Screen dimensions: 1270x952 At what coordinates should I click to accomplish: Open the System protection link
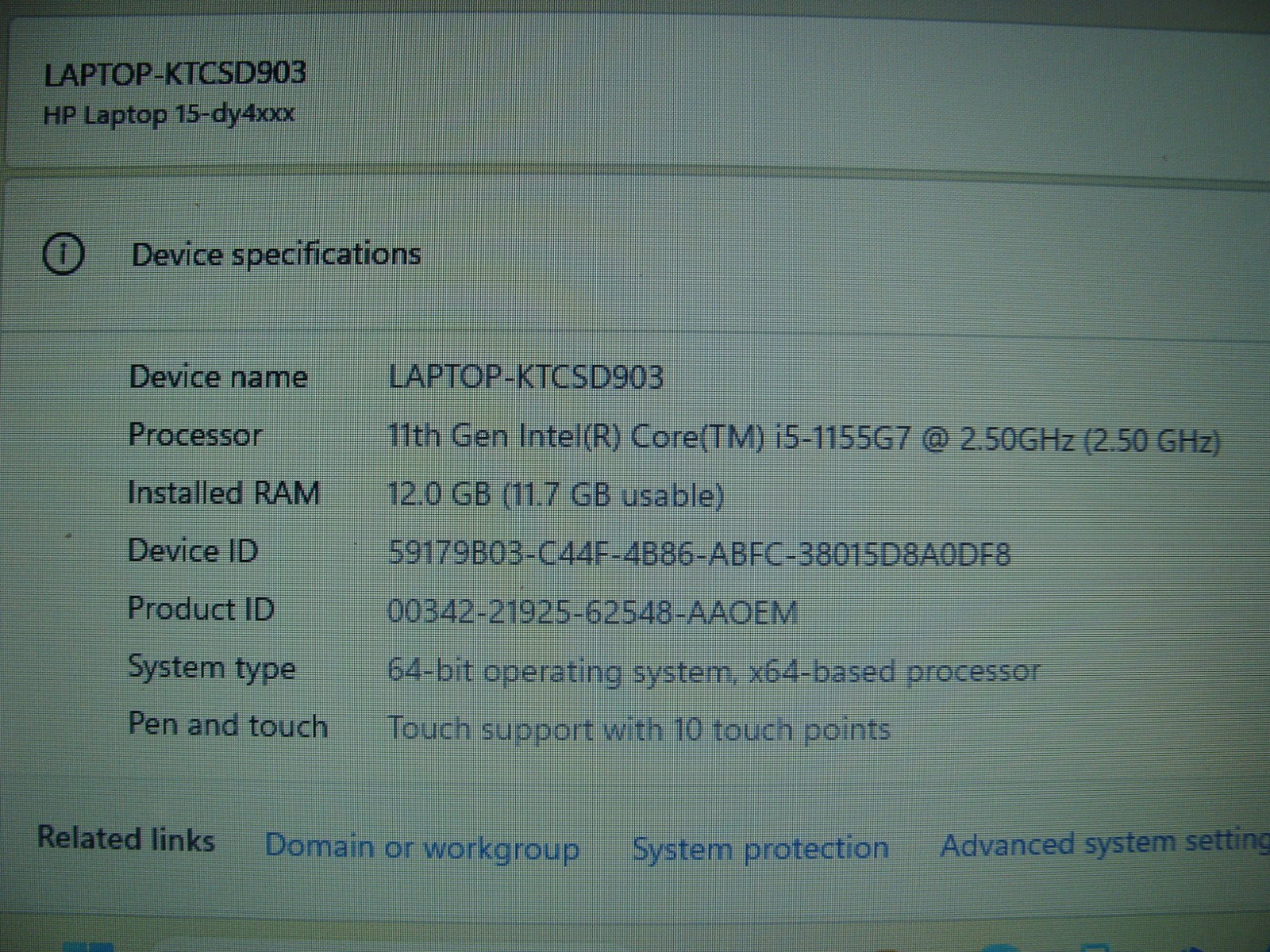tap(760, 848)
